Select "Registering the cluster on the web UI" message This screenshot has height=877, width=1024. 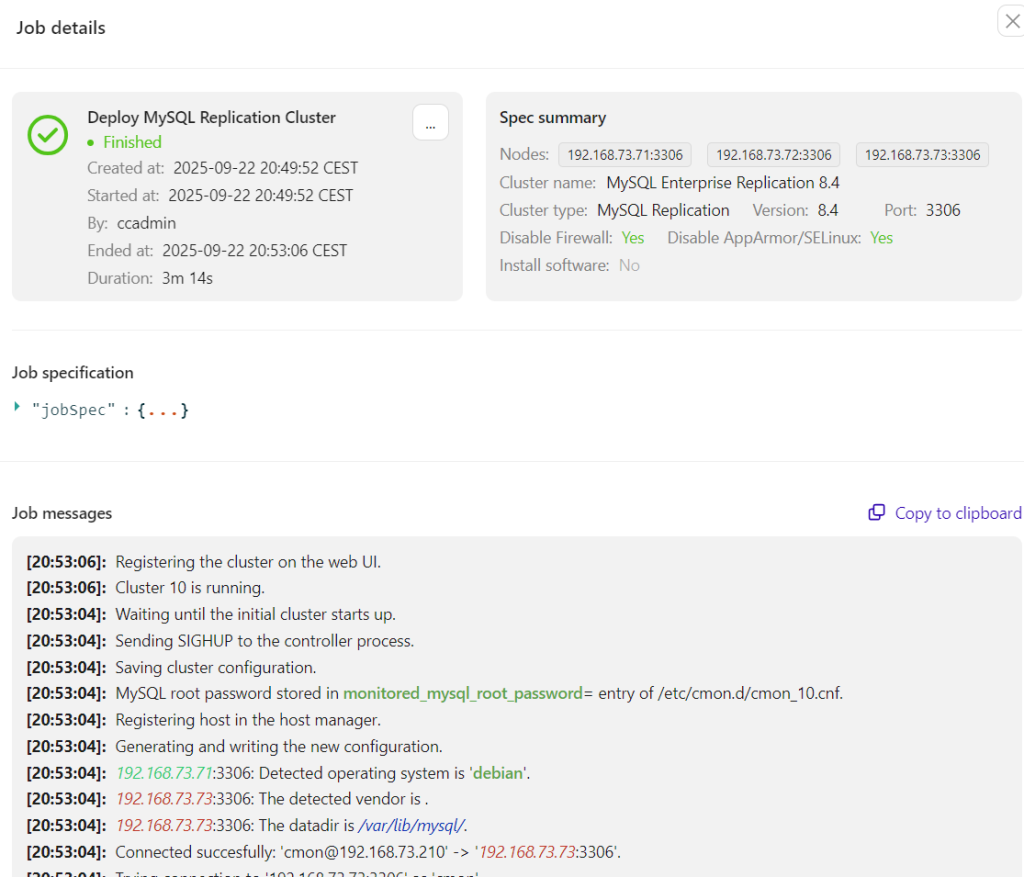(x=247, y=562)
